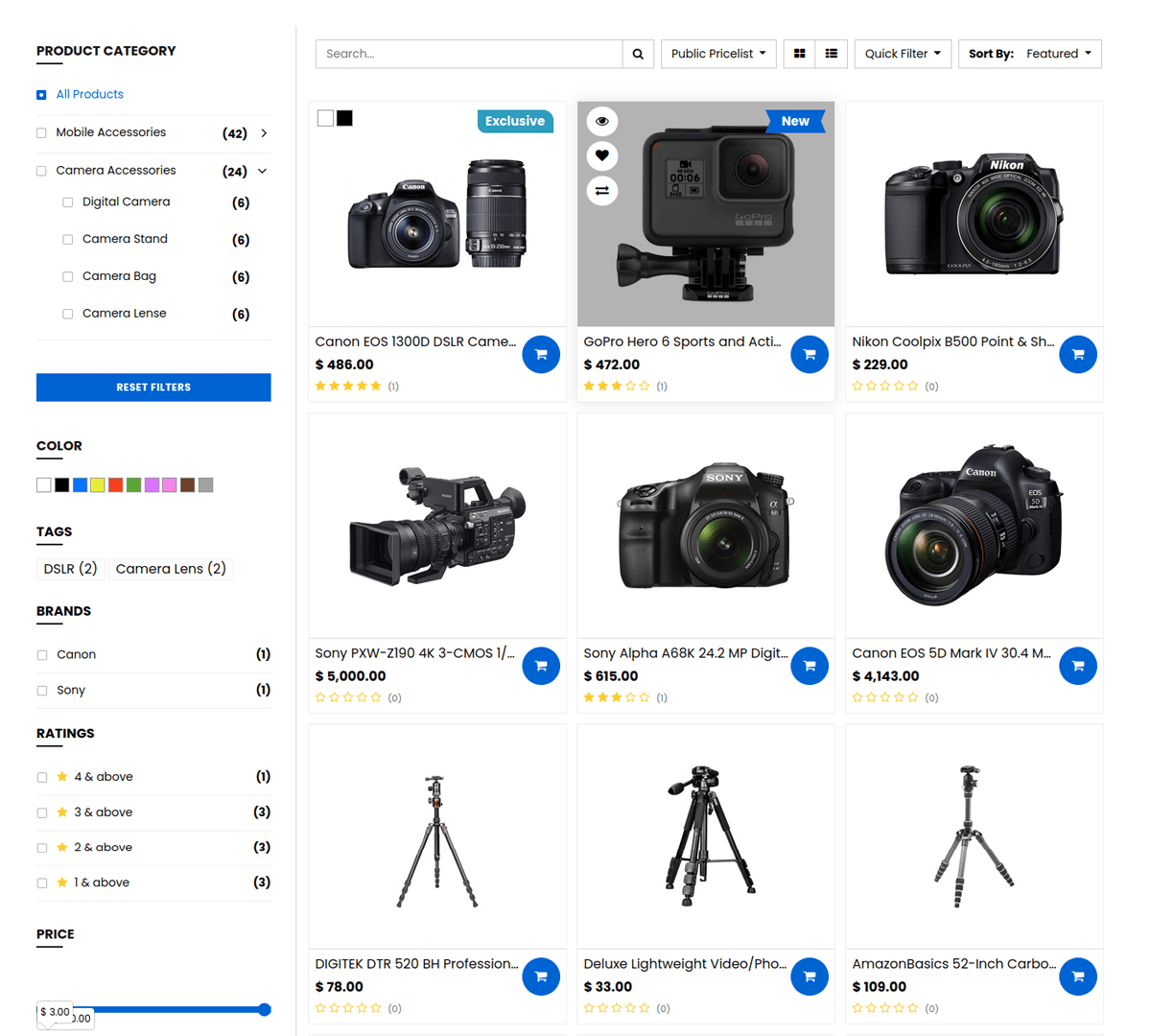Click star rating of Canon EOS 1300D
This screenshot has height=1036, width=1151.
[348, 386]
